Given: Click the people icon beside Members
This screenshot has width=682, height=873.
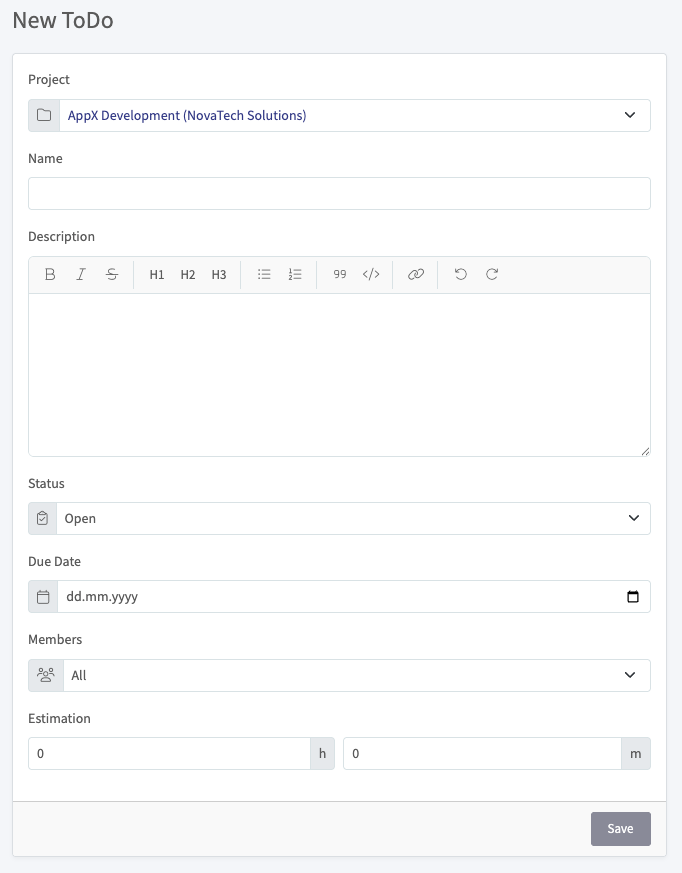Looking at the screenshot, I should 46,675.
